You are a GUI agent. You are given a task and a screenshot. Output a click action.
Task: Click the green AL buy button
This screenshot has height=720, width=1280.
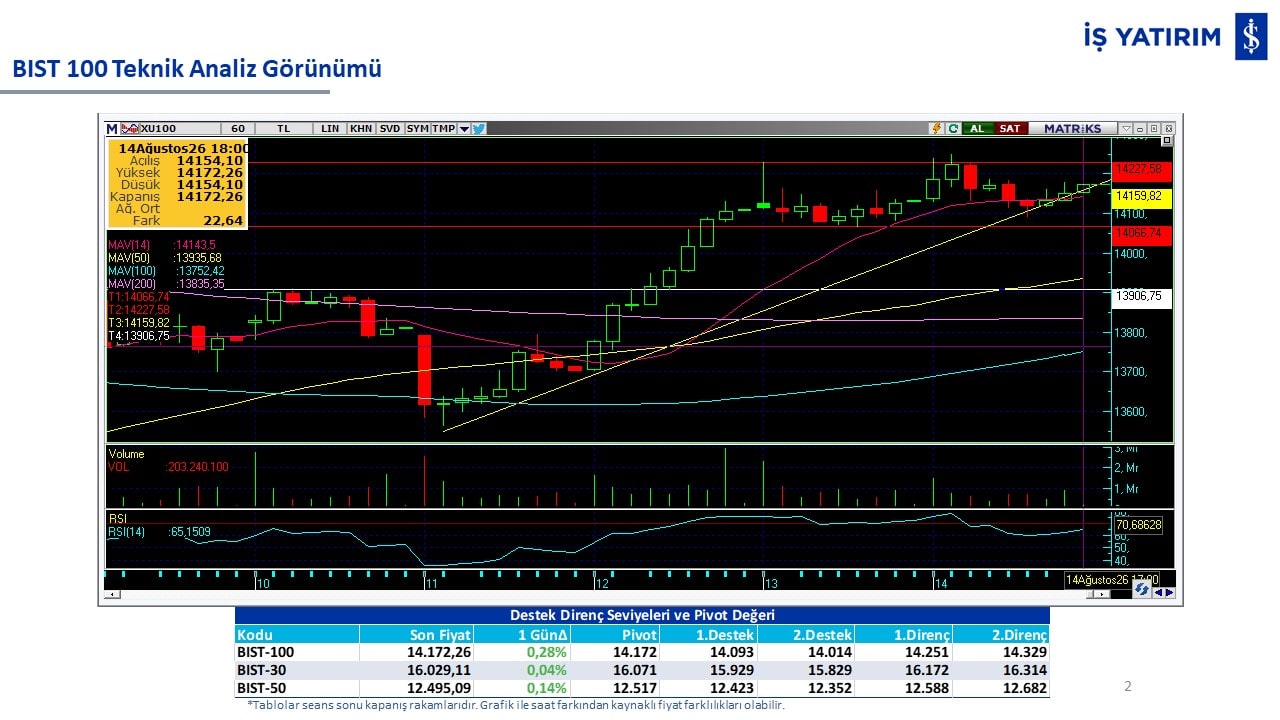point(977,129)
